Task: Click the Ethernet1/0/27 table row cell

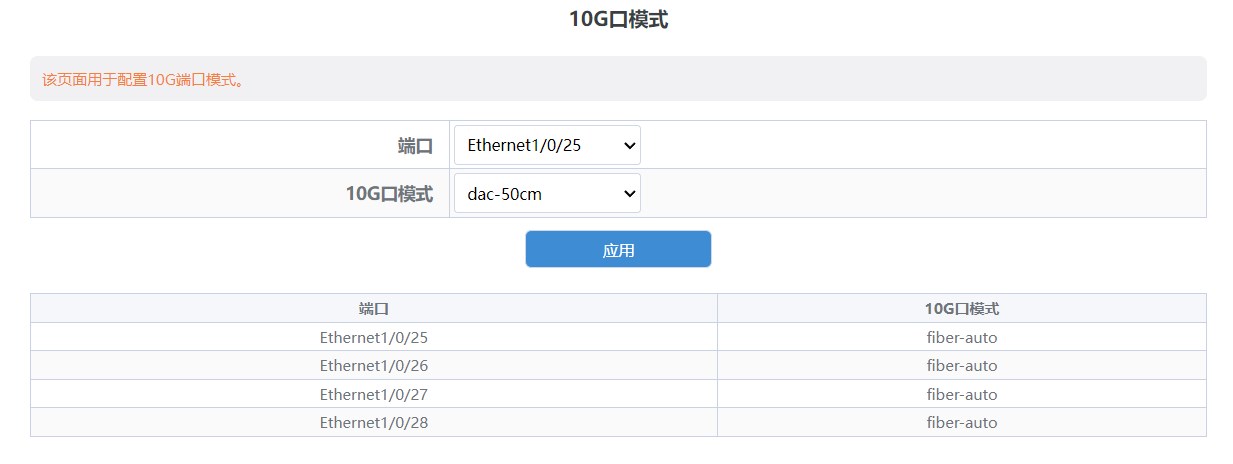Action: (x=374, y=394)
